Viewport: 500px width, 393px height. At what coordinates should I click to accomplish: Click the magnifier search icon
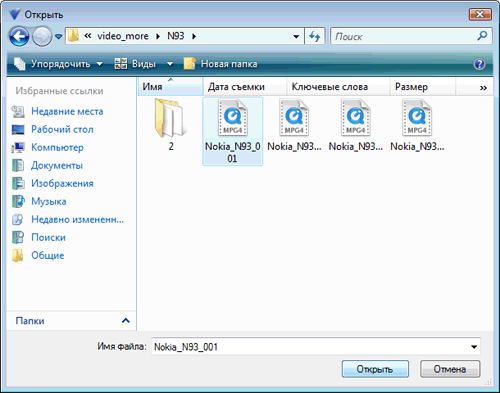[482, 36]
